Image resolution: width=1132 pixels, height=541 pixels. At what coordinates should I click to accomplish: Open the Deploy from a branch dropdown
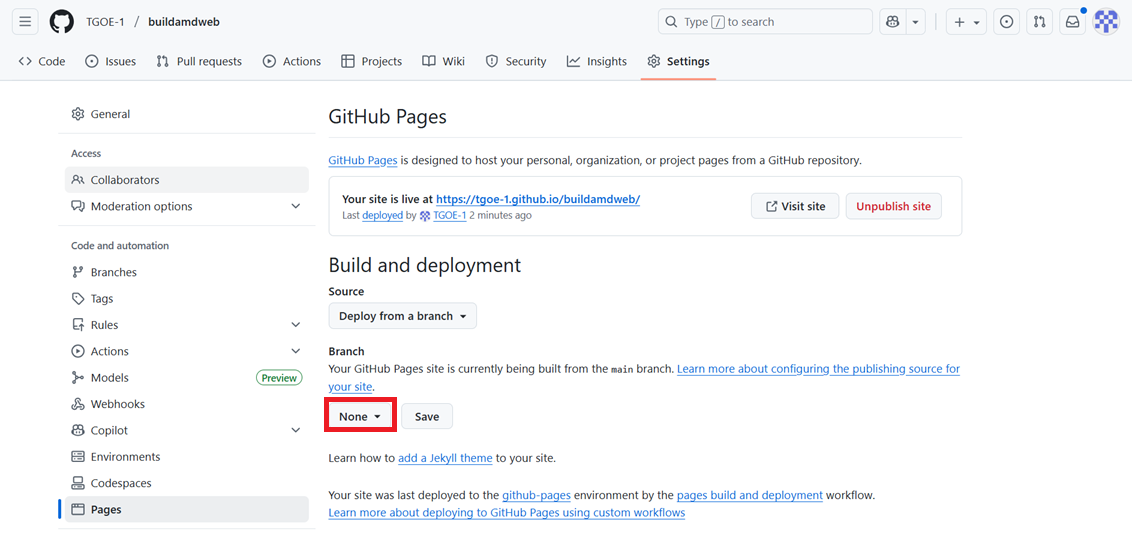coord(402,316)
